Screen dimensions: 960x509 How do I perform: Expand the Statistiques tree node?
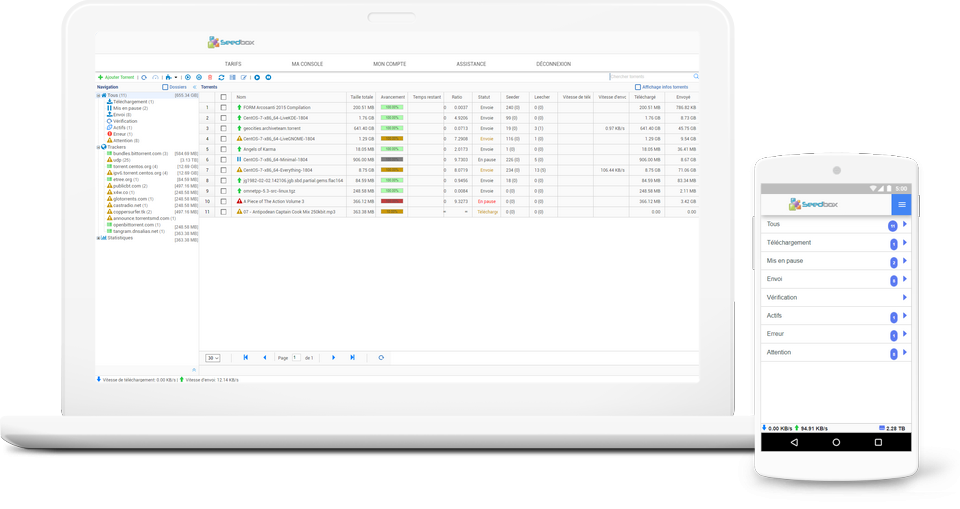coord(98,238)
